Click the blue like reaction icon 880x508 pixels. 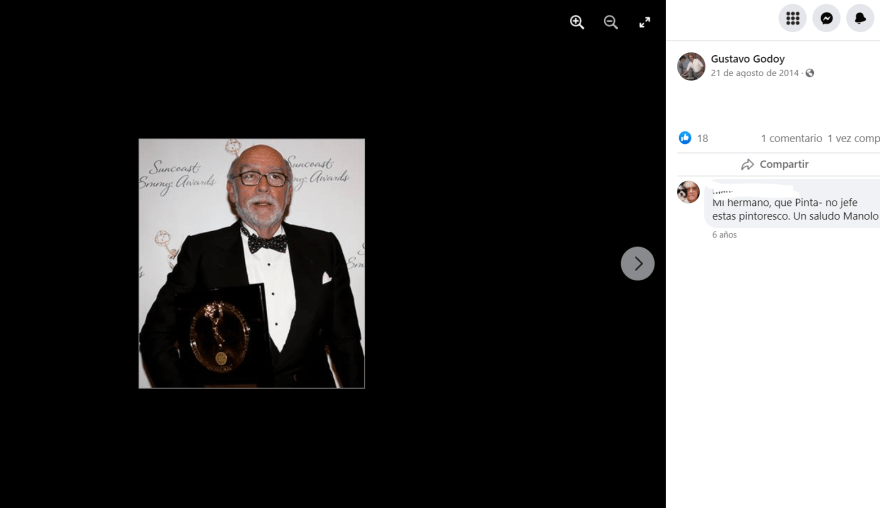[685, 138]
